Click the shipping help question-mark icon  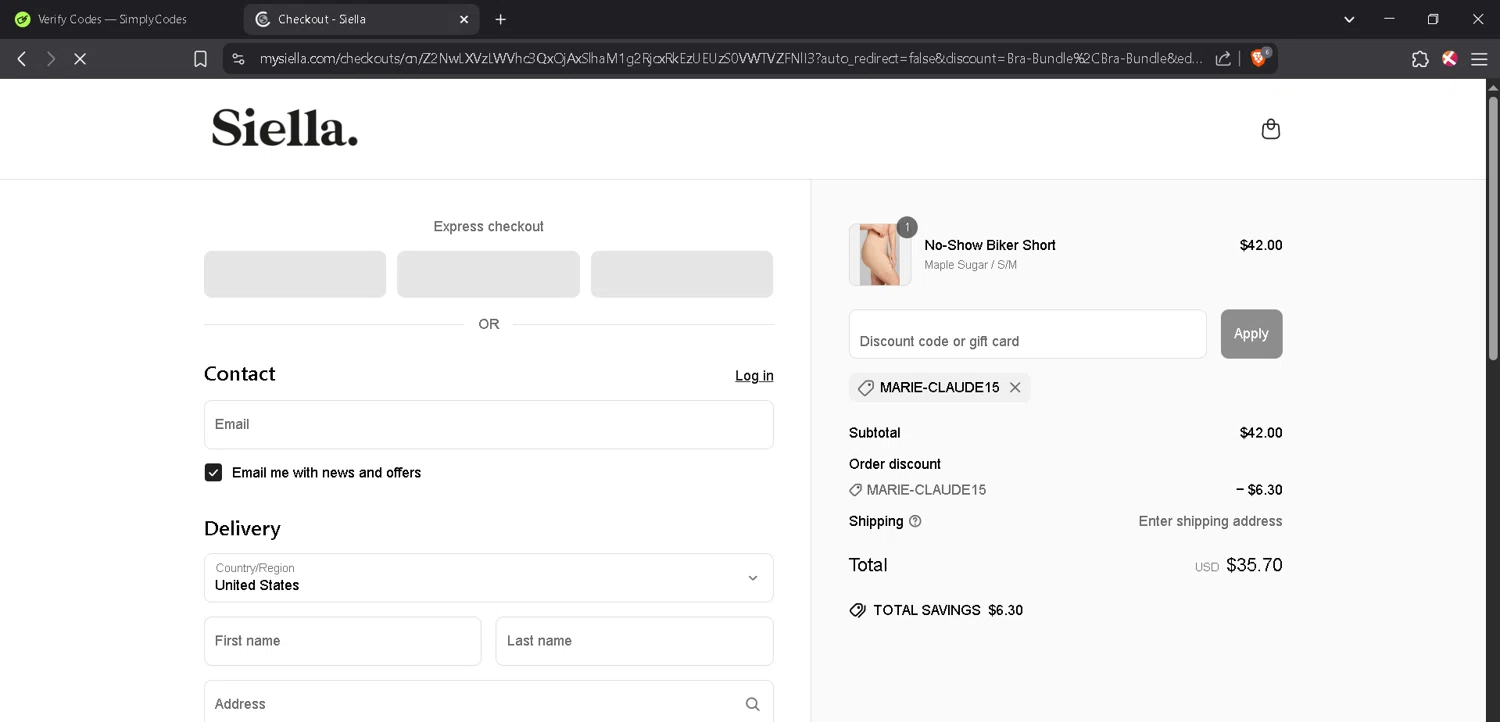(915, 521)
